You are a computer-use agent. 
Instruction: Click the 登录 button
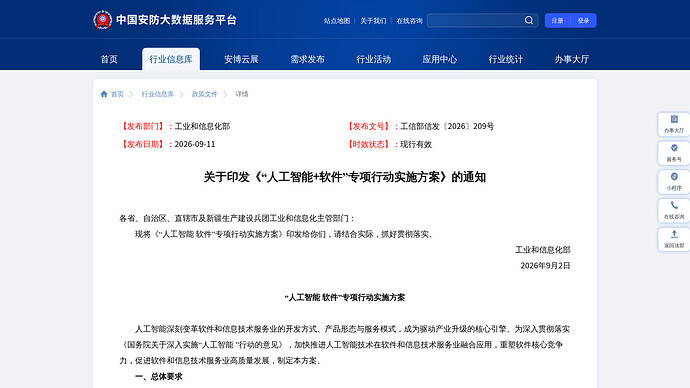pyautogui.click(x=584, y=21)
